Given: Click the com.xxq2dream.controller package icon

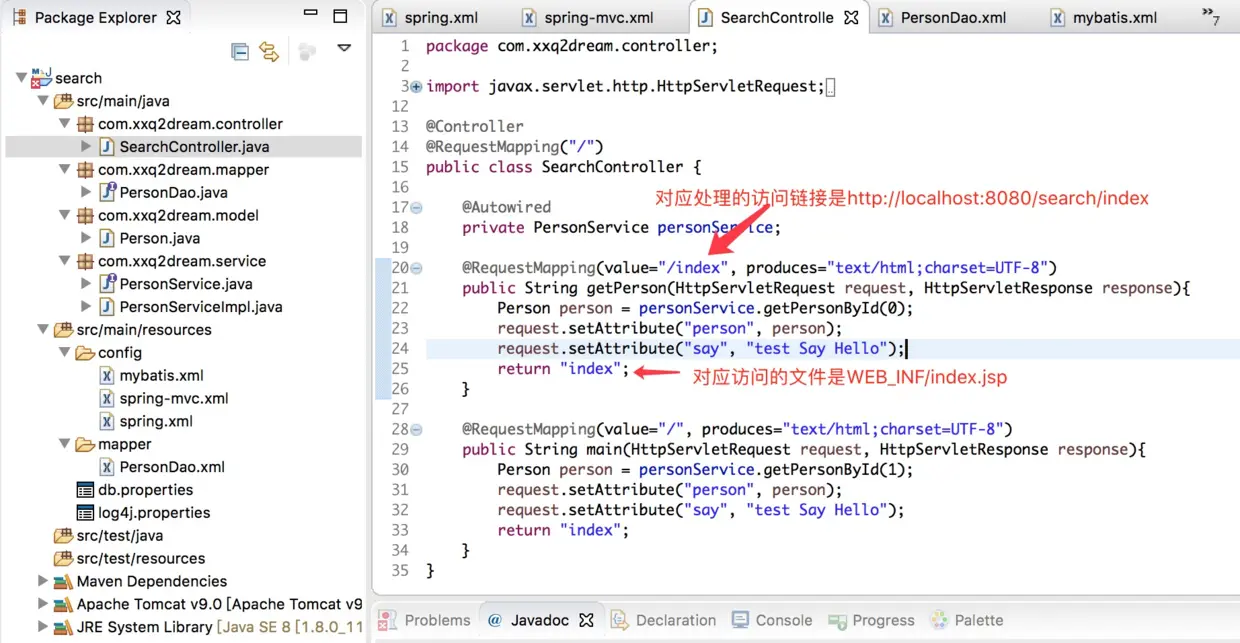Looking at the screenshot, I should coord(85,124).
